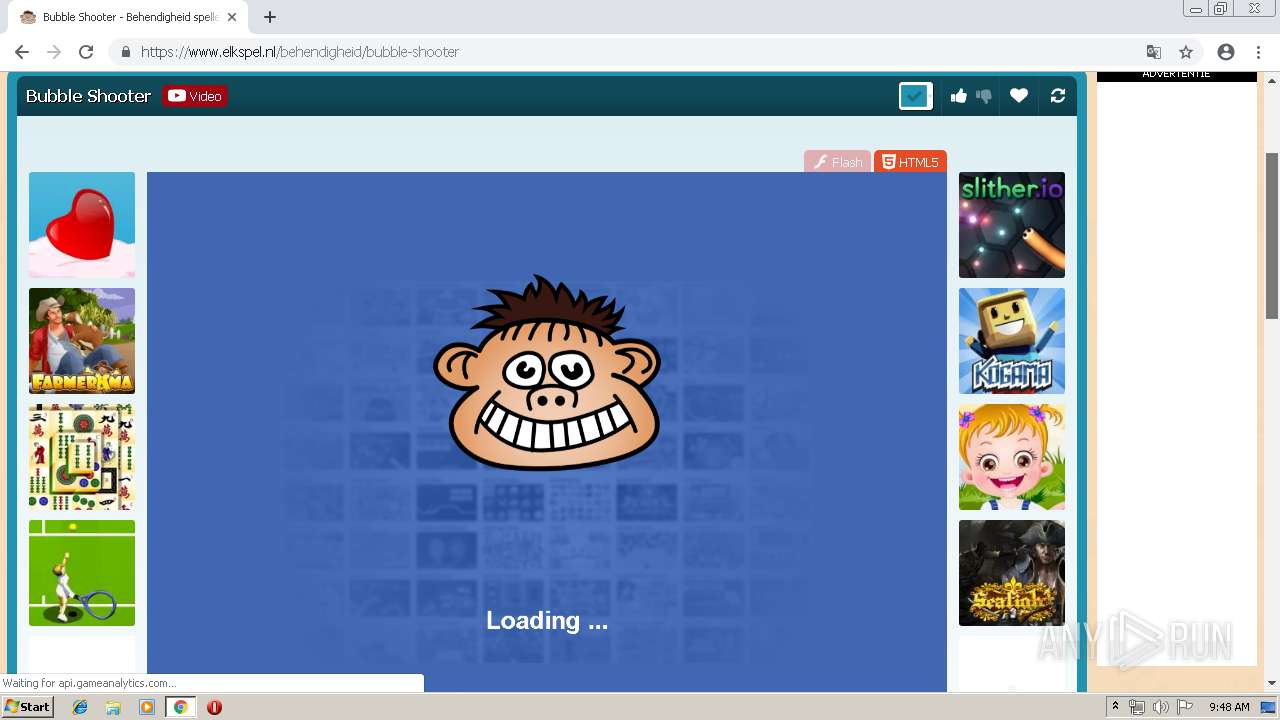1280x720 pixels.
Task: Open the Mahjong game thumbnail
Action: point(82,457)
